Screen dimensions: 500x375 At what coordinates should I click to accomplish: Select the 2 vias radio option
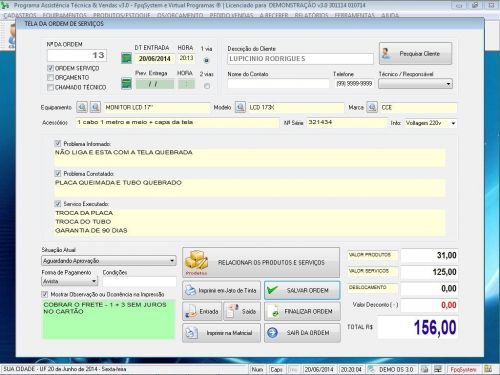pos(207,86)
